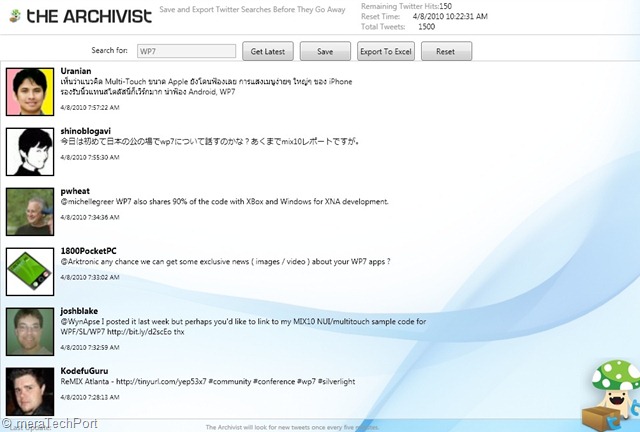
Task: Open 1800PocketPC's green device avatar
Action: [30, 272]
